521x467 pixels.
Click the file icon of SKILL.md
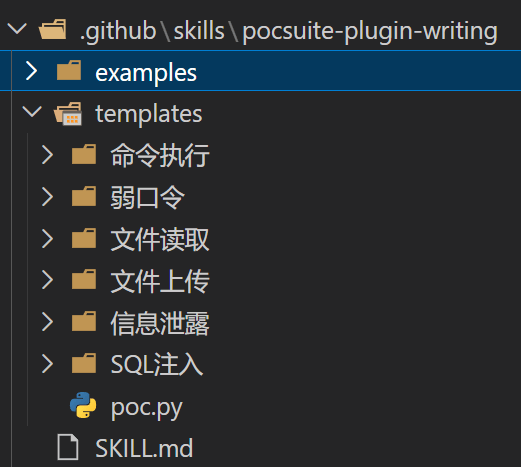[68, 447]
